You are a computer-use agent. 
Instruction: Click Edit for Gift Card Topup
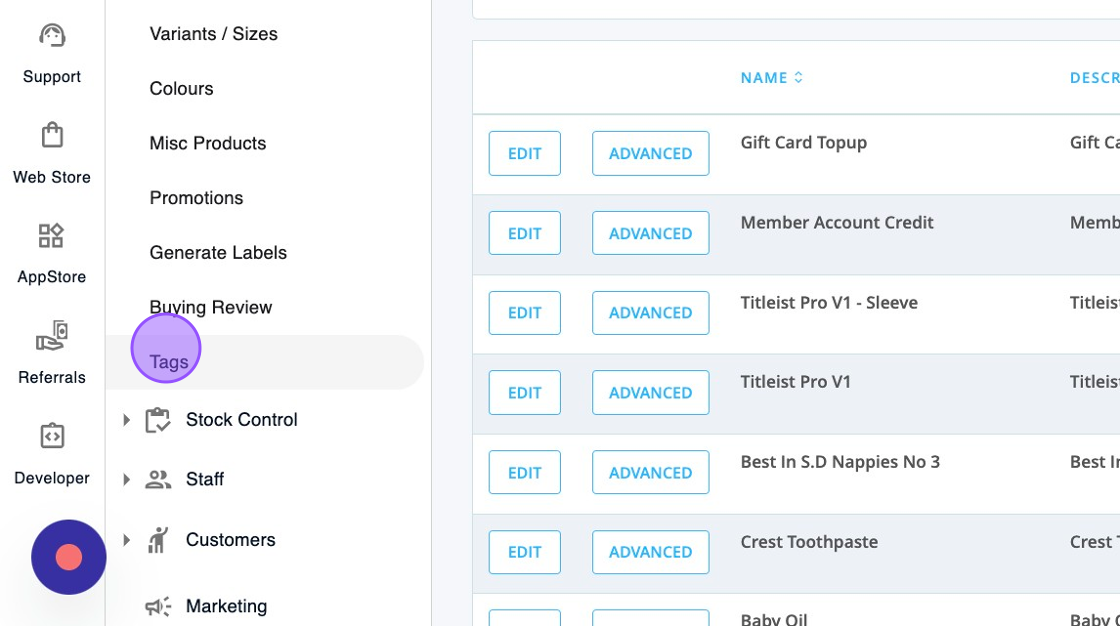pos(524,154)
